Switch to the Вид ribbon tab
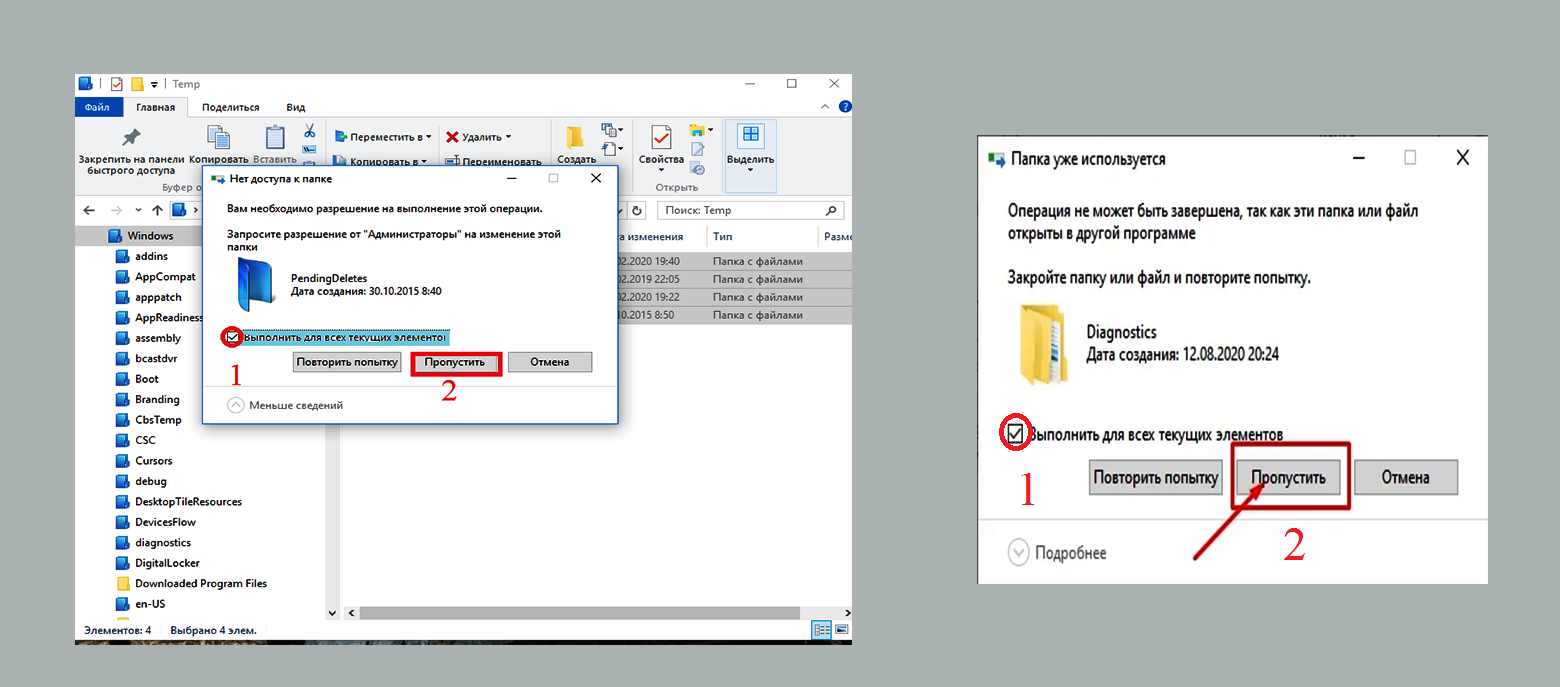The height and width of the screenshot is (687, 1560). click(x=296, y=107)
